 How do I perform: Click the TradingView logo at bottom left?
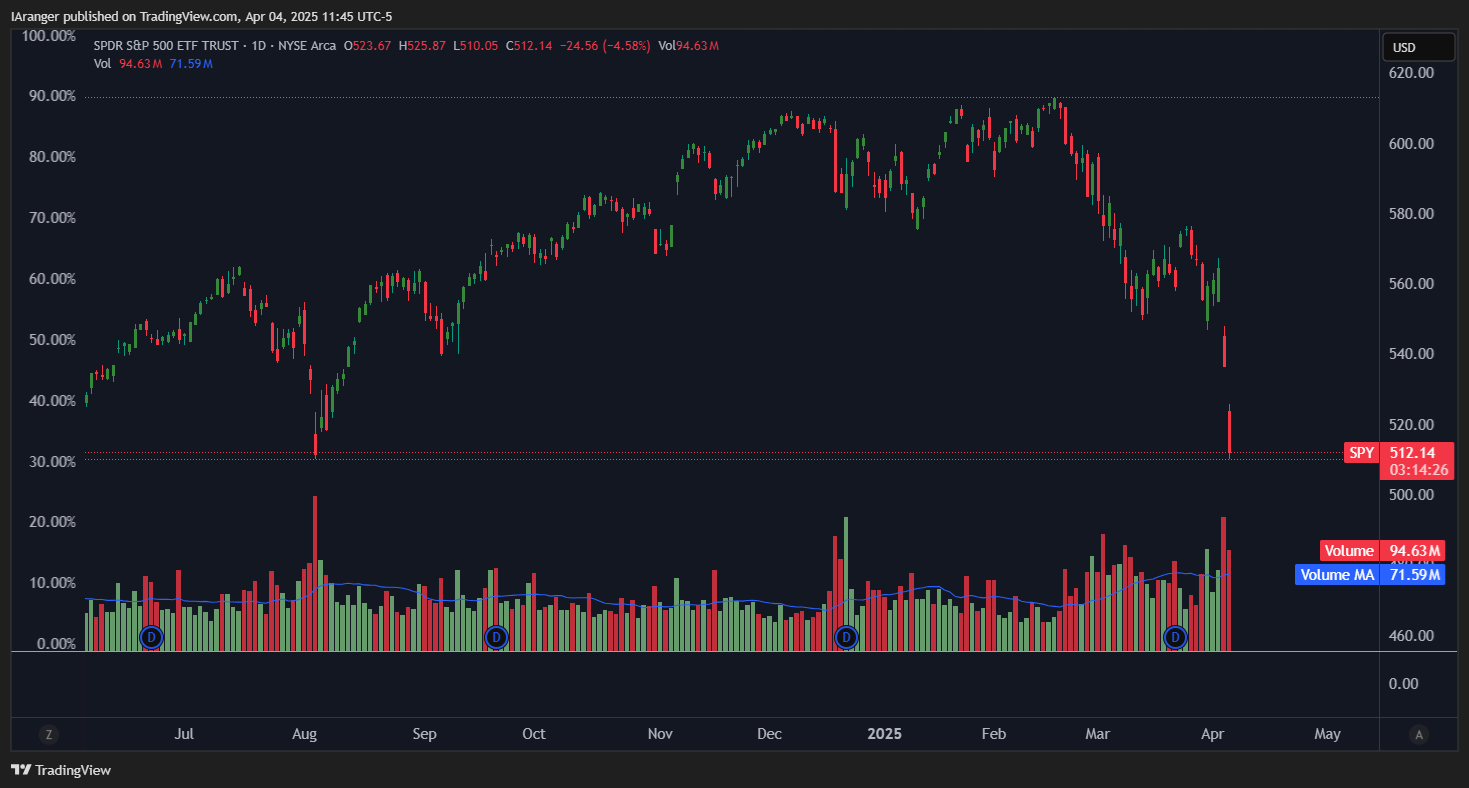(61, 770)
